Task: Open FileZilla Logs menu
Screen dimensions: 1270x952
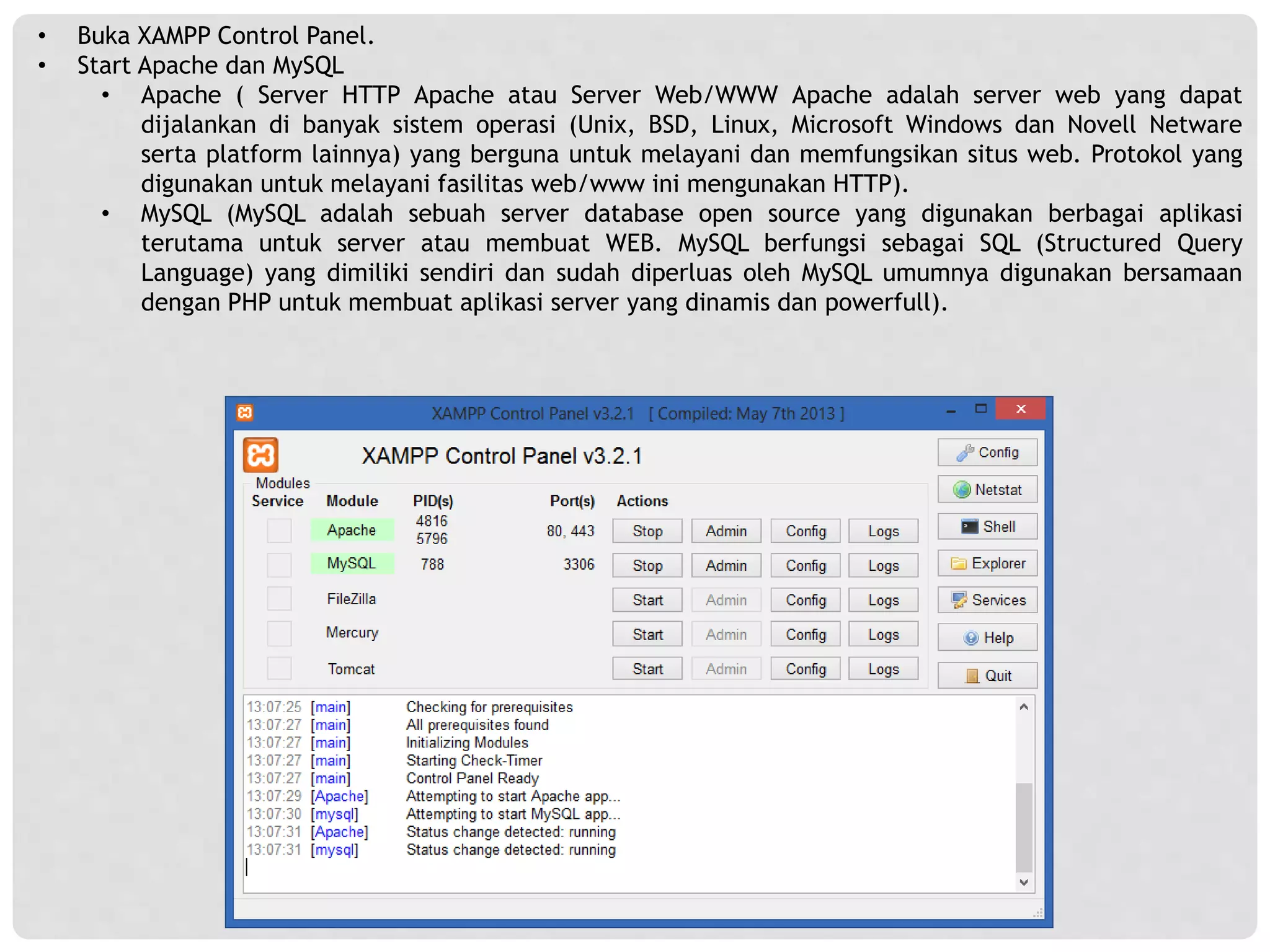Action: [x=883, y=600]
